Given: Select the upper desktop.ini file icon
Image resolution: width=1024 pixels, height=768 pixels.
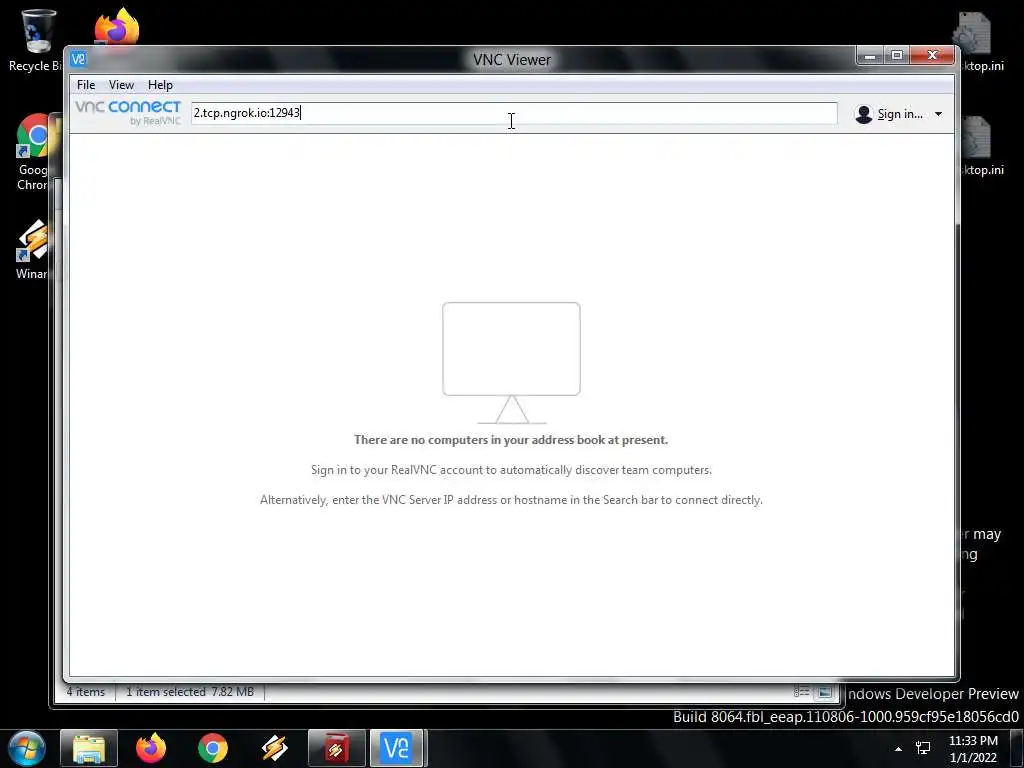Looking at the screenshot, I should point(977,42).
